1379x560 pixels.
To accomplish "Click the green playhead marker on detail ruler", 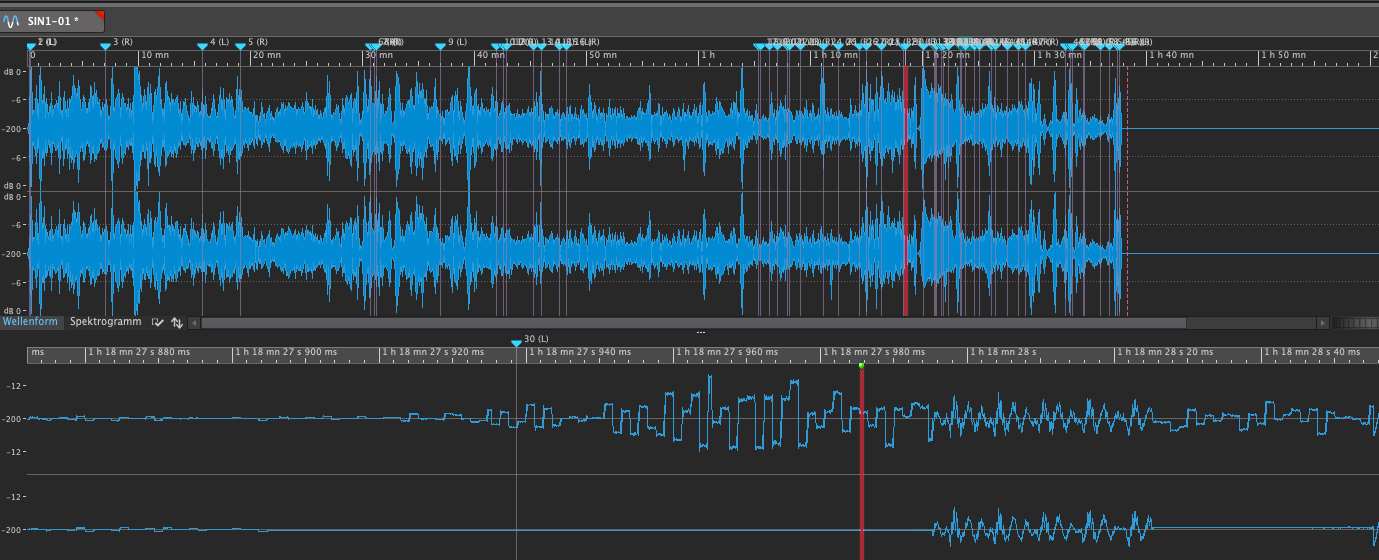I will coord(861,365).
